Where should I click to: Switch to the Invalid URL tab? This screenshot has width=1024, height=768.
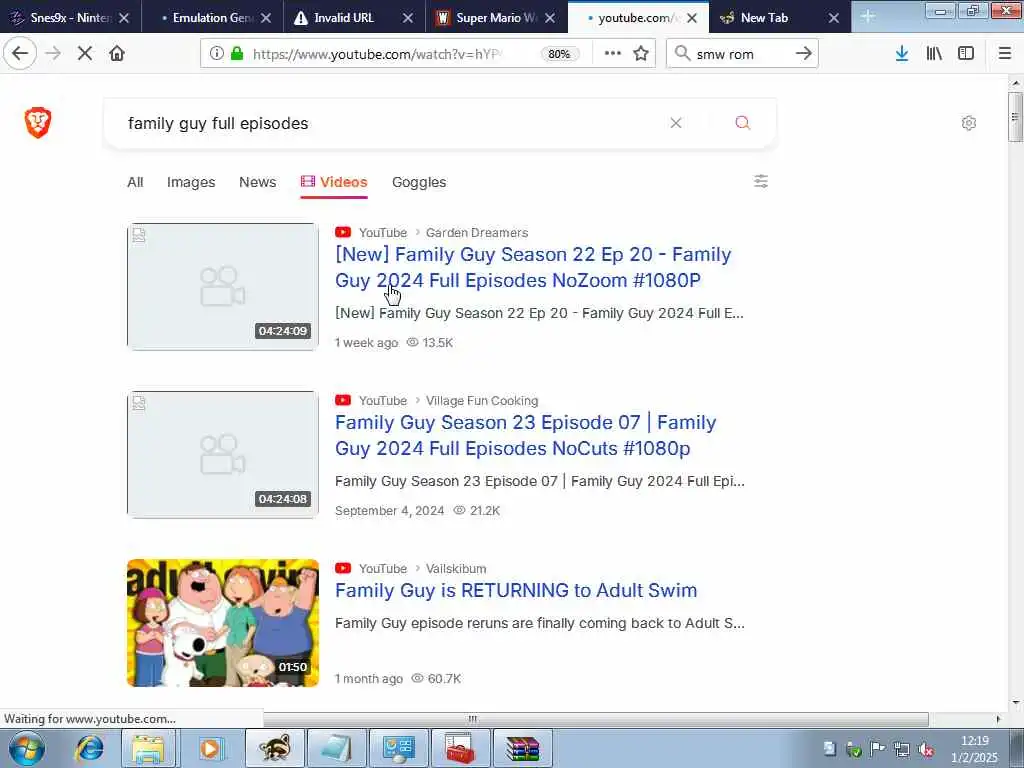click(344, 18)
